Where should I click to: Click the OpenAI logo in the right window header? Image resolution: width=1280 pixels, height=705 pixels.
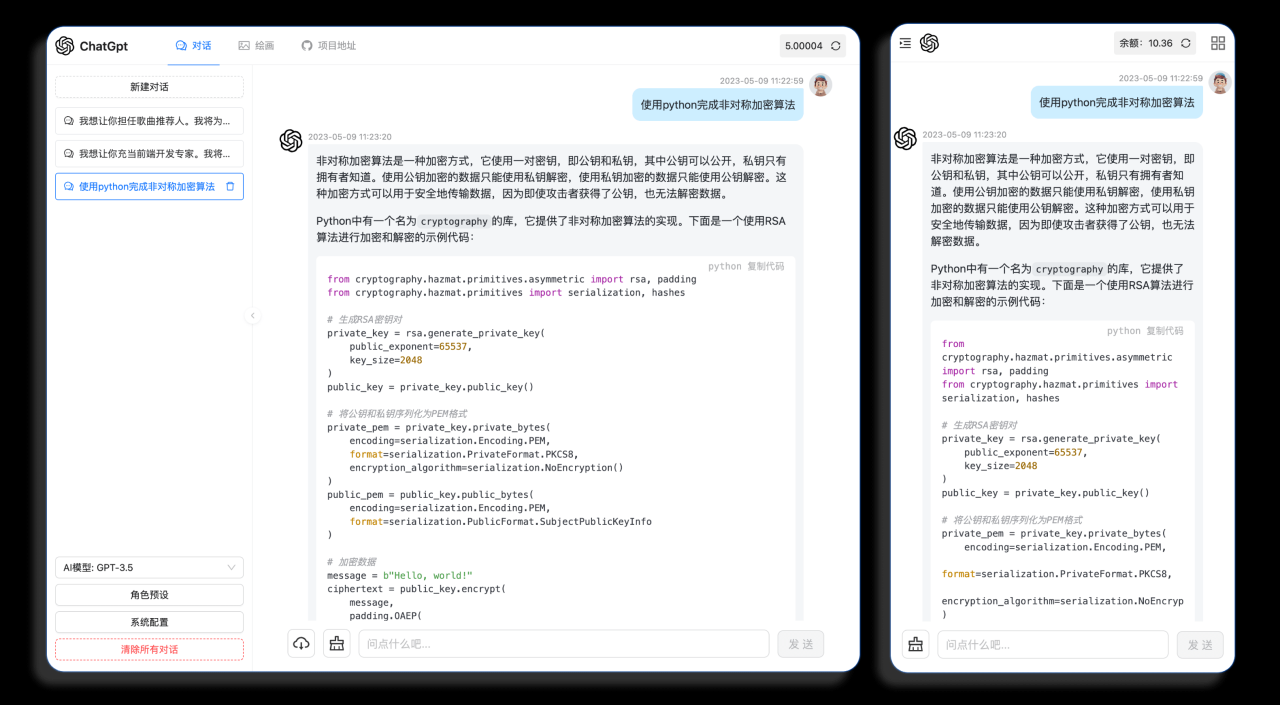point(929,43)
